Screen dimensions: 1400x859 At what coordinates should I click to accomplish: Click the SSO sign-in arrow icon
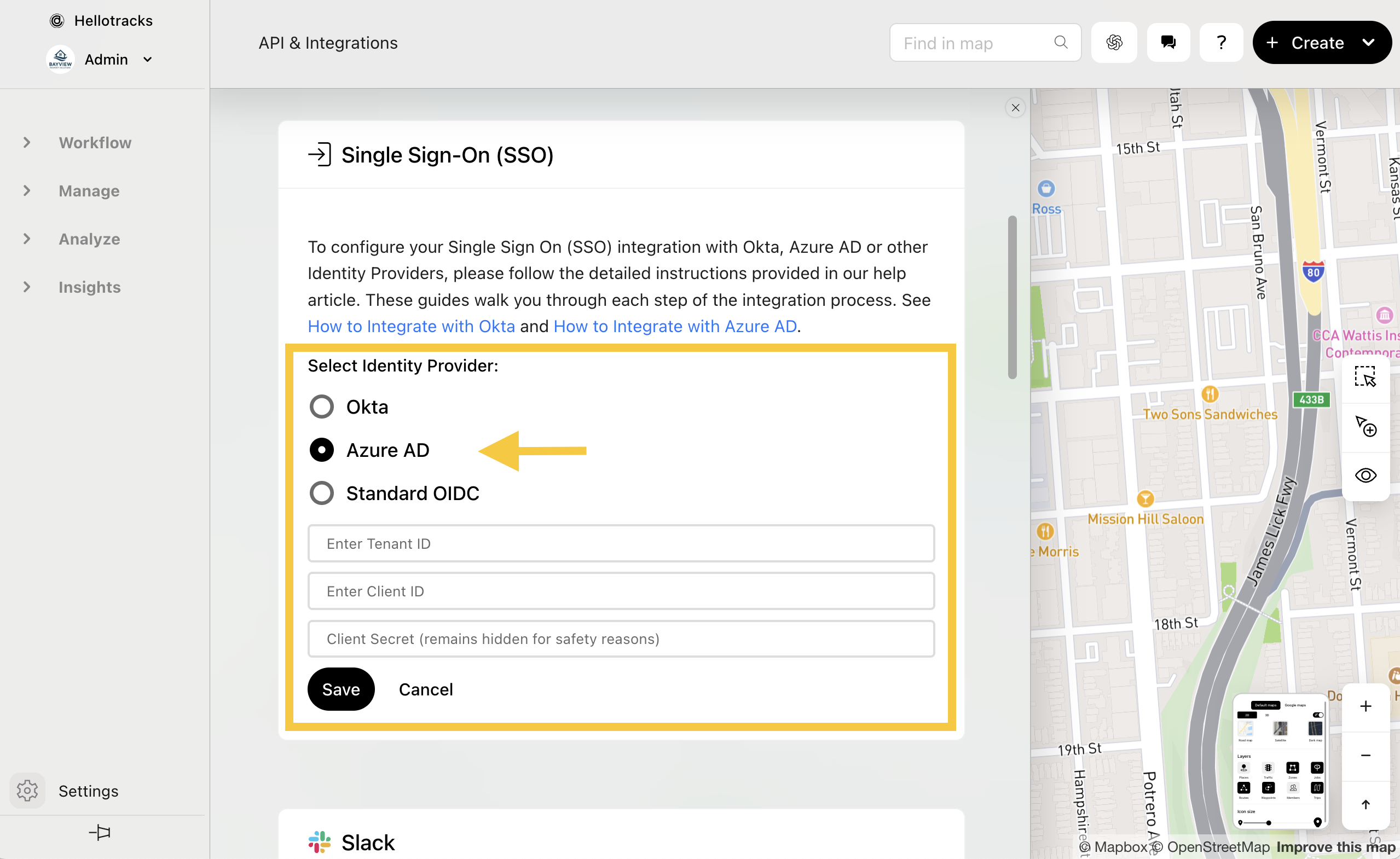pos(319,154)
